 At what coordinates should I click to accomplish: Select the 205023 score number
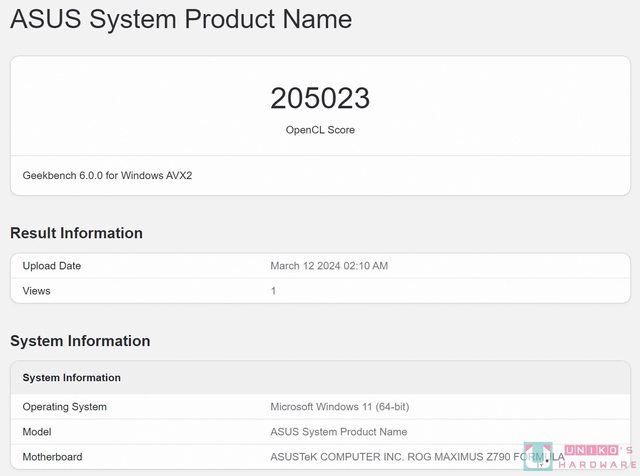pyautogui.click(x=320, y=98)
